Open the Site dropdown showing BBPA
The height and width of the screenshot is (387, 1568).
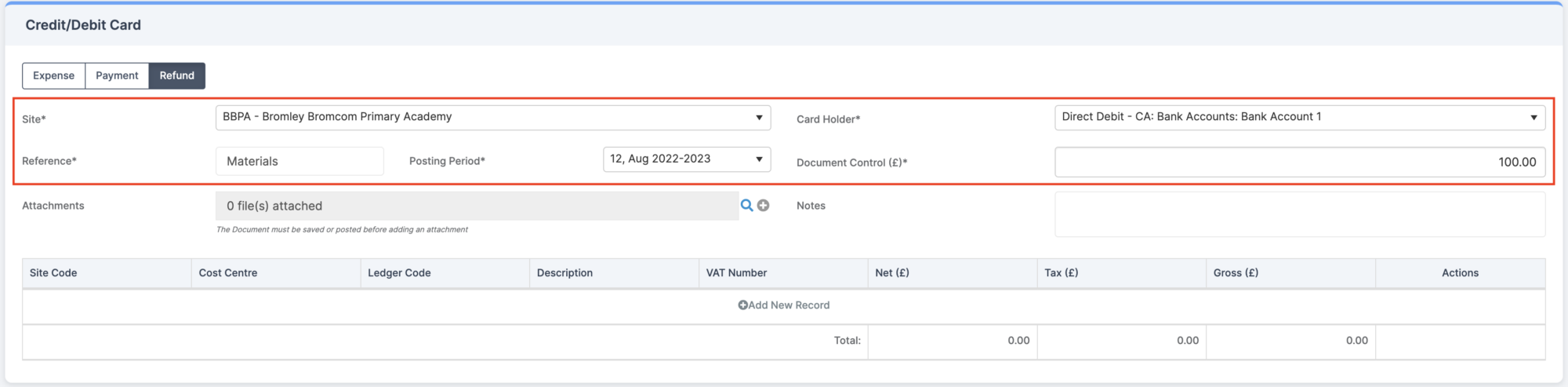[493, 117]
